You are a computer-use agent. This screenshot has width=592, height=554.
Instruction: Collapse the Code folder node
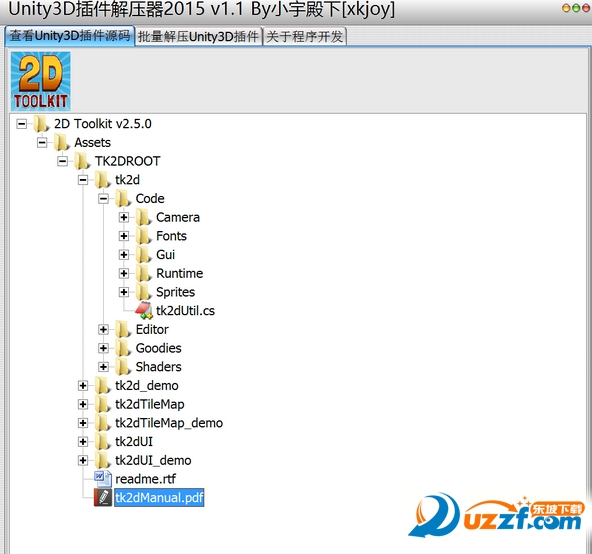click(x=103, y=199)
